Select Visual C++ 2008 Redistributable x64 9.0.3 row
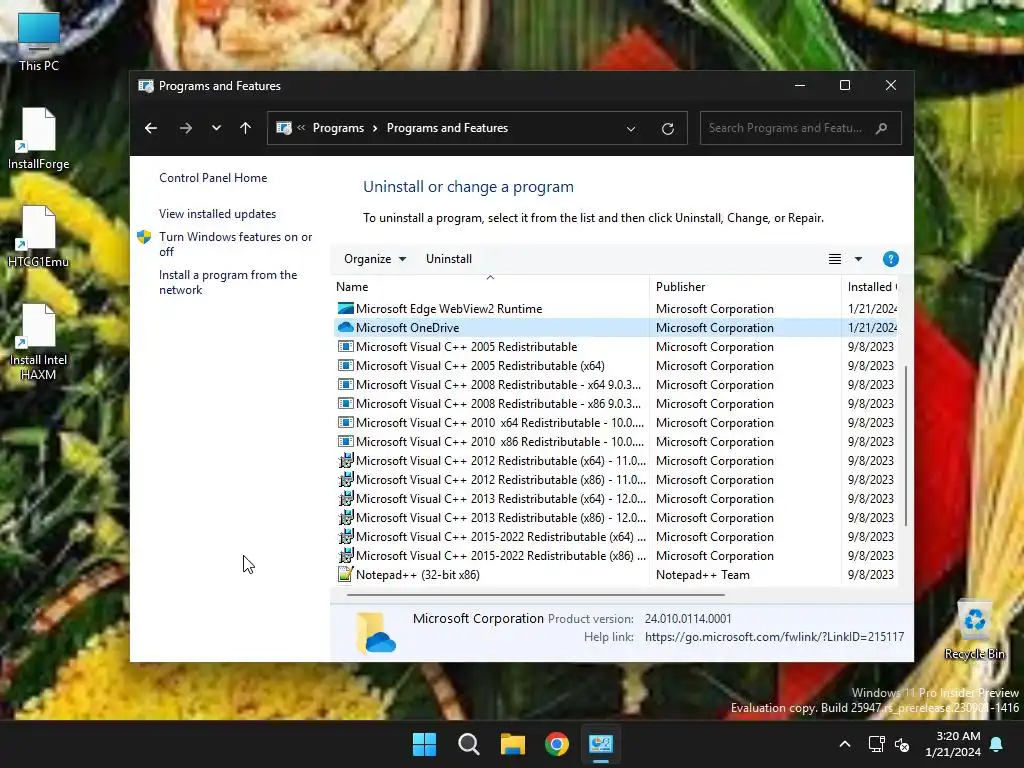 615,385
